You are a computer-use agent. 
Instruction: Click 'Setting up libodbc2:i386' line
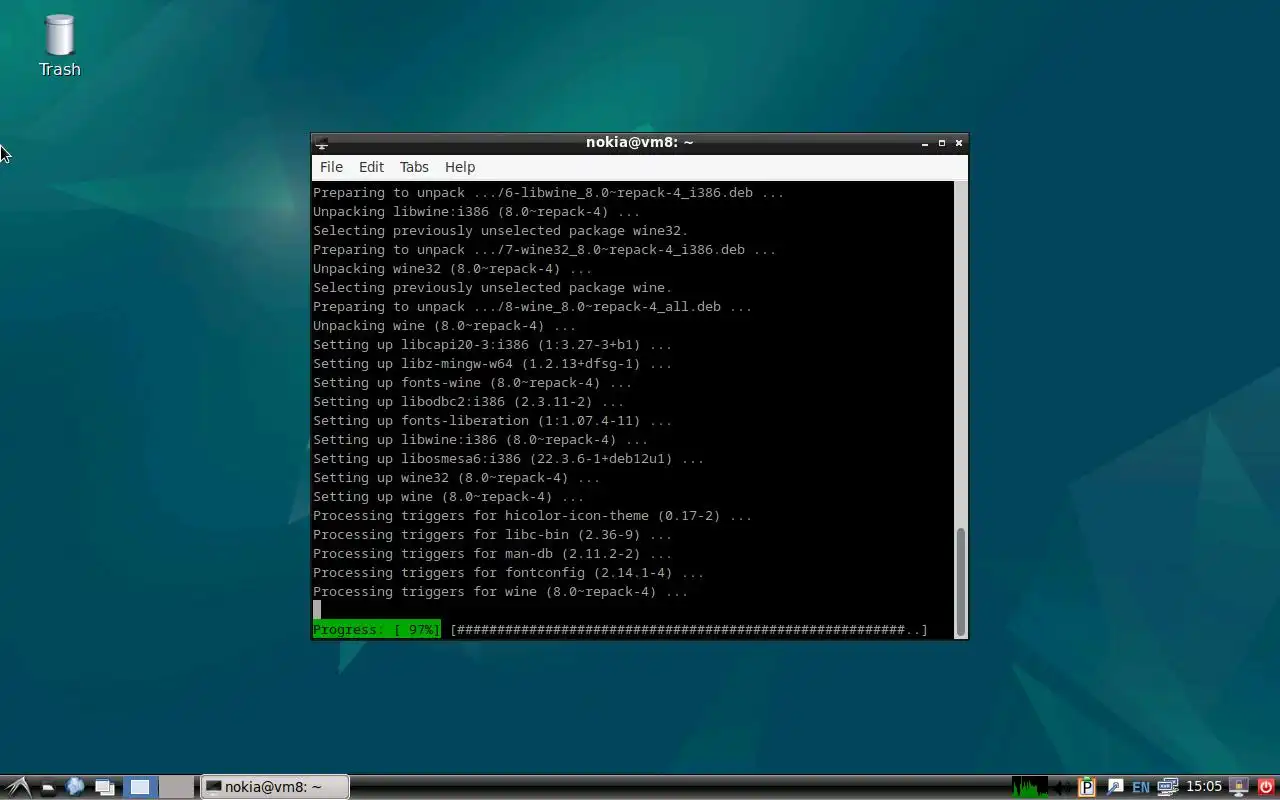[x=469, y=402]
